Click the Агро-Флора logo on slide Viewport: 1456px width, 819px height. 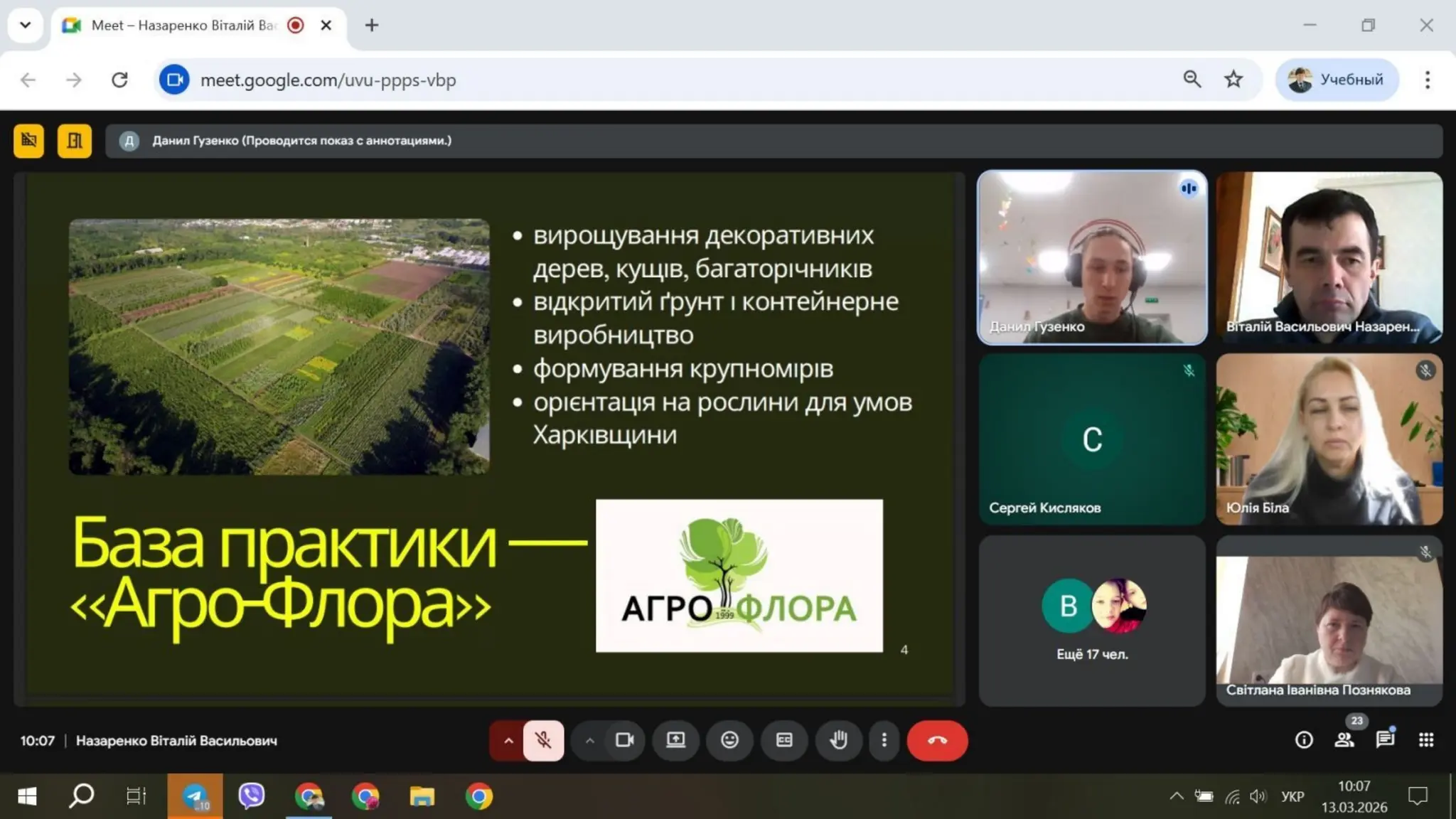739,576
